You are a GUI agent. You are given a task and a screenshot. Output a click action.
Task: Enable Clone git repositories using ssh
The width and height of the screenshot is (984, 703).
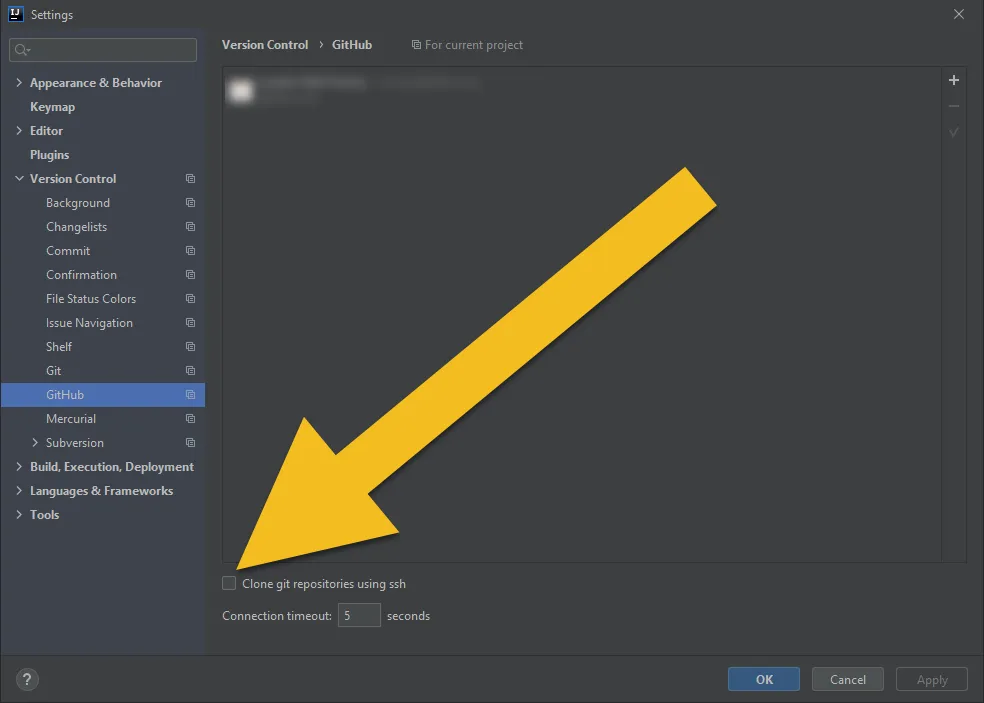[x=229, y=584]
